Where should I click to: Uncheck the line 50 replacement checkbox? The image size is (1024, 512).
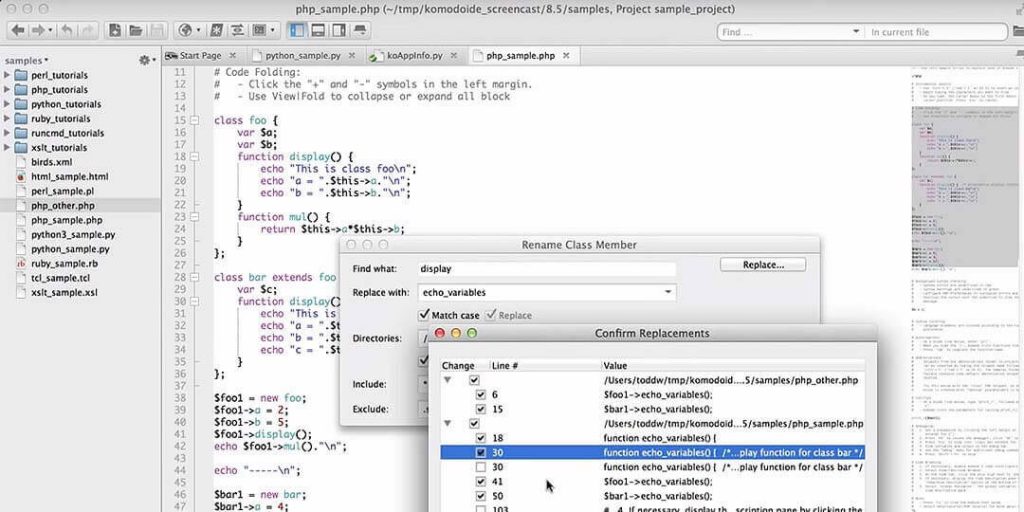pyautogui.click(x=481, y=496)
